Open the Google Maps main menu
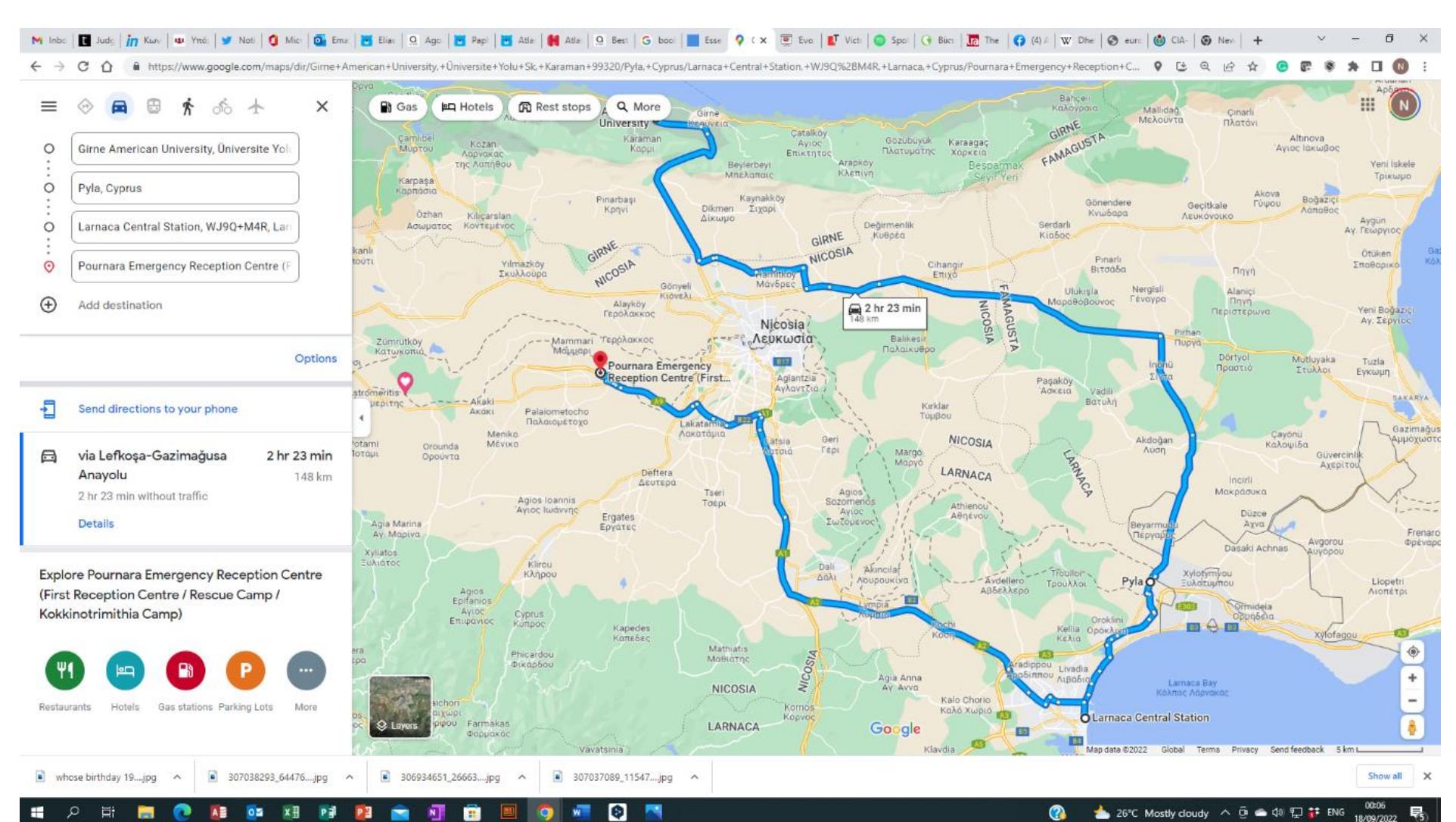Screen dimensions: 1456x822 pos(50,107)
